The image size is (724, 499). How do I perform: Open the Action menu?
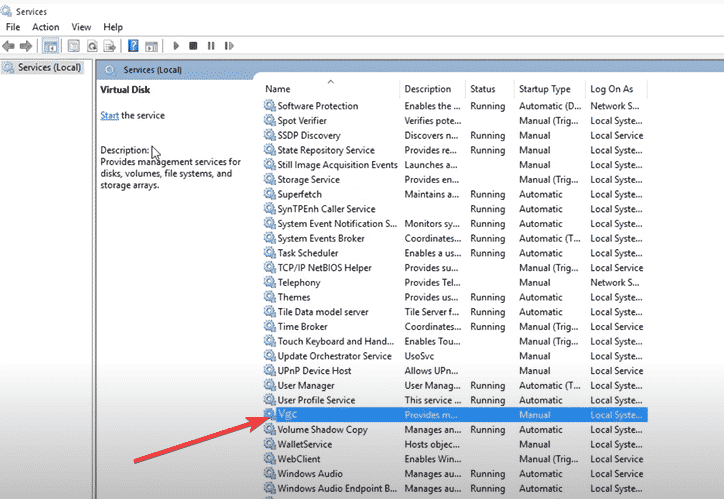coord(45,27)
